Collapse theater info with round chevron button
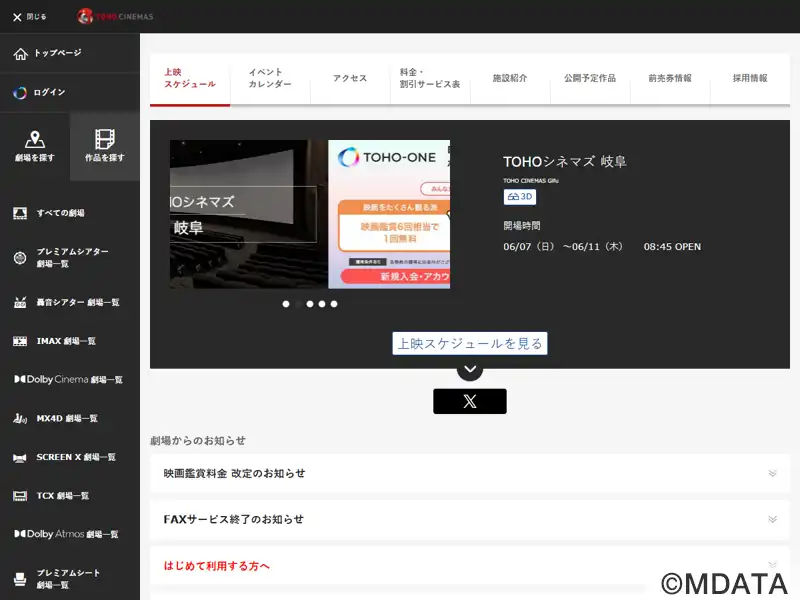The width and height of the screenshot is (800, 600). [x=470, y=369]
